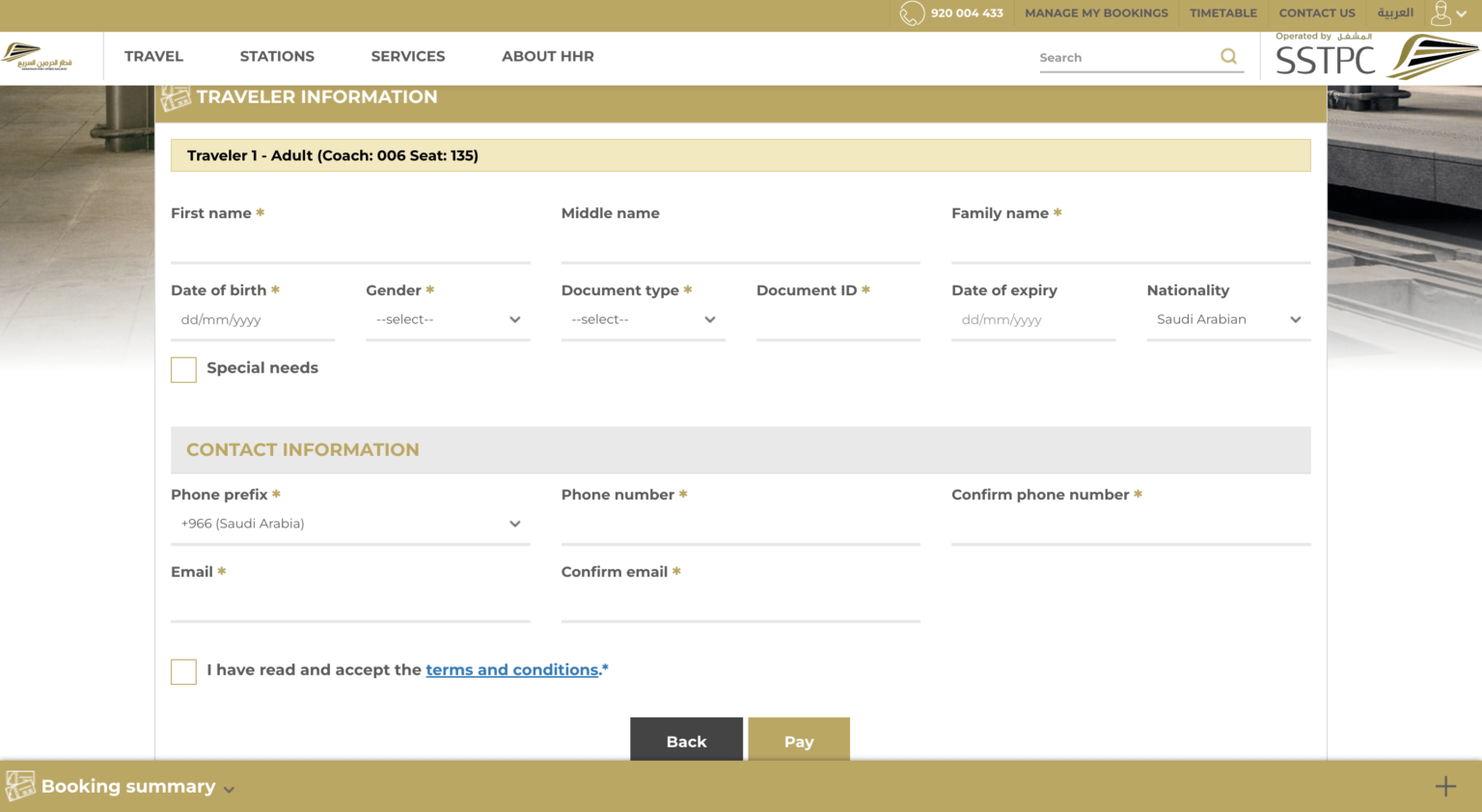1482x812 pixels.
Task: Click the search magnifier icon
Action: point(1228,57)
